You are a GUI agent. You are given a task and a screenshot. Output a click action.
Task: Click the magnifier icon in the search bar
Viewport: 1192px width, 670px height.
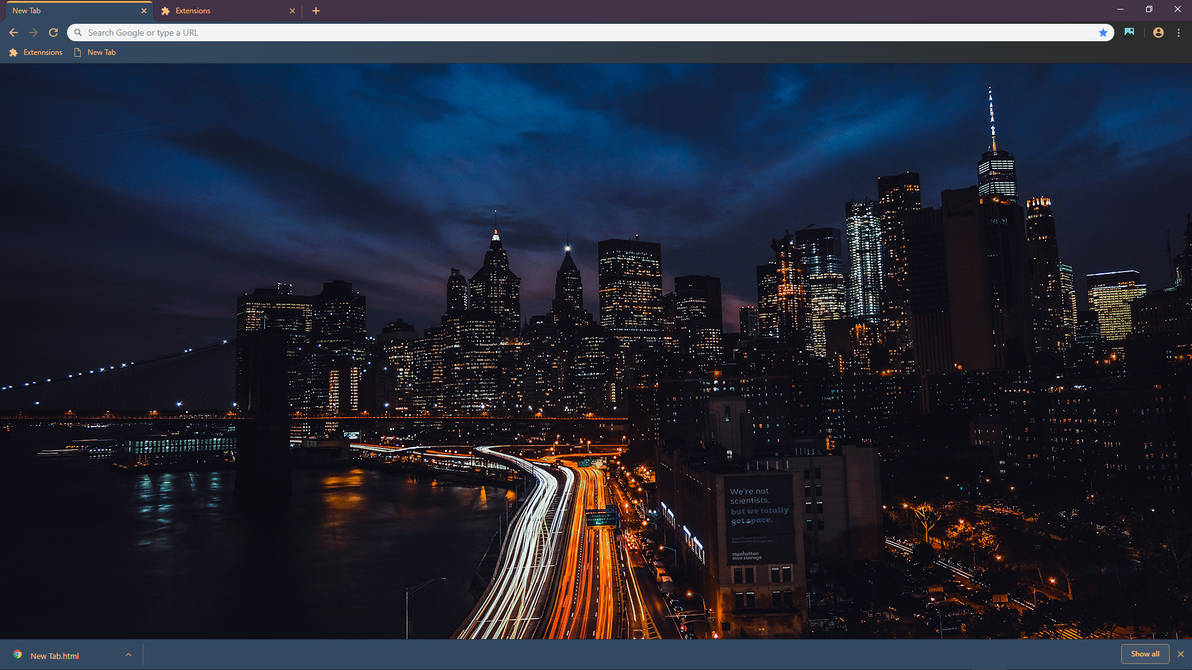(78, 32)
